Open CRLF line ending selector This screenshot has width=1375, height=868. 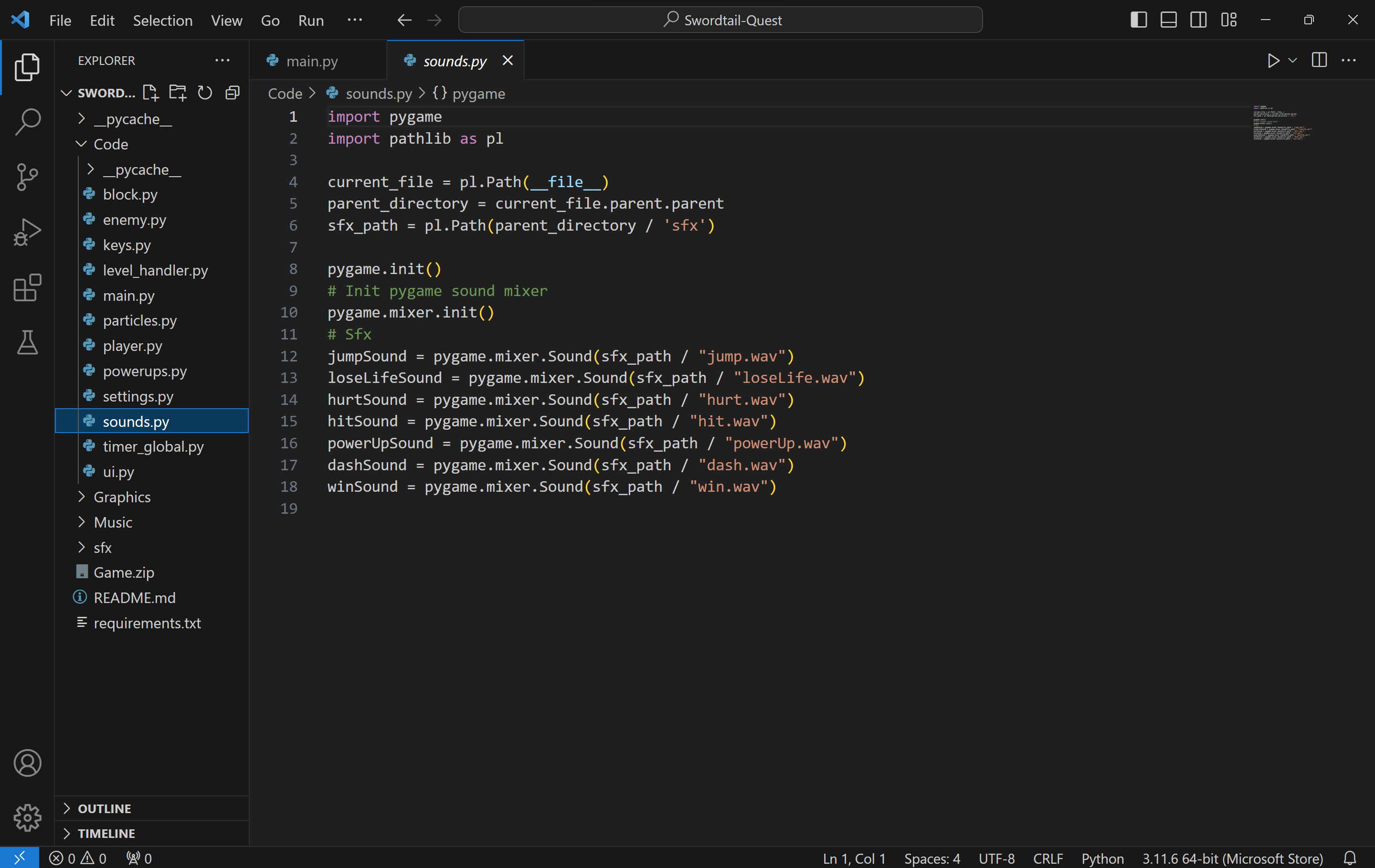pos(1047,858)
